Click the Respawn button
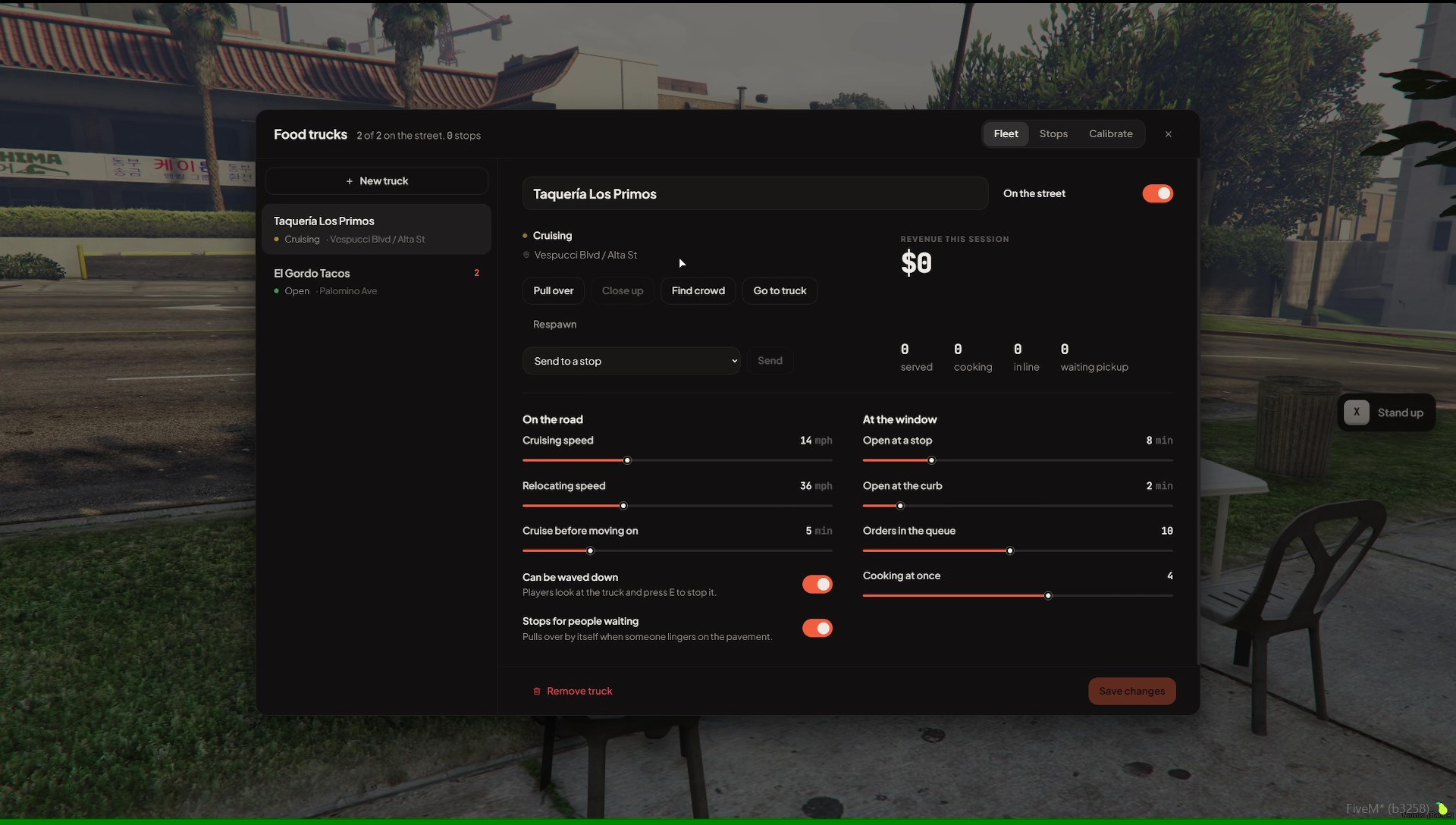1456x825 pixels. [555, 325]
